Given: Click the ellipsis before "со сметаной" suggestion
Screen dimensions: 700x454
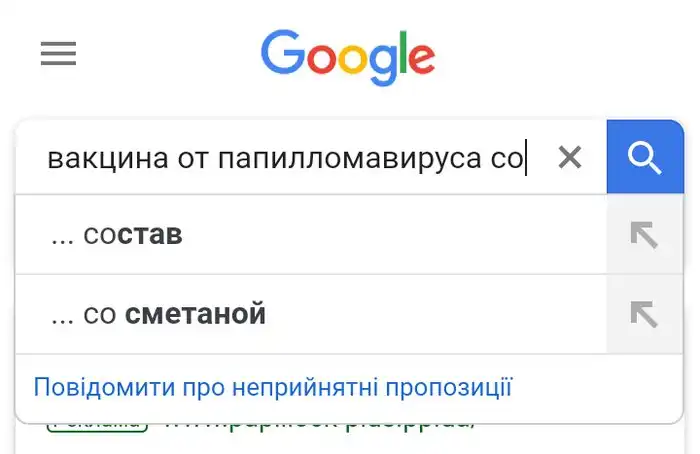Looking at the screenshot, I should click(62, 317).
